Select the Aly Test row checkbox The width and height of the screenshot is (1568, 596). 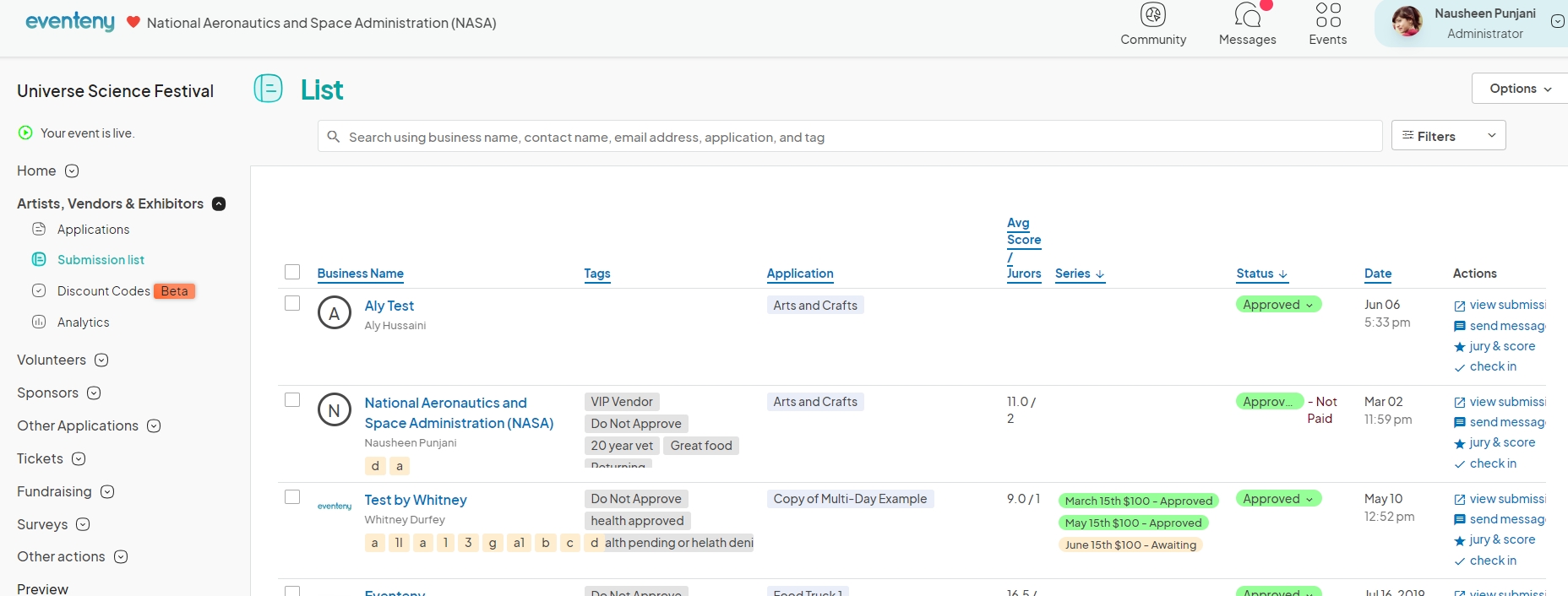coord(292,303)
